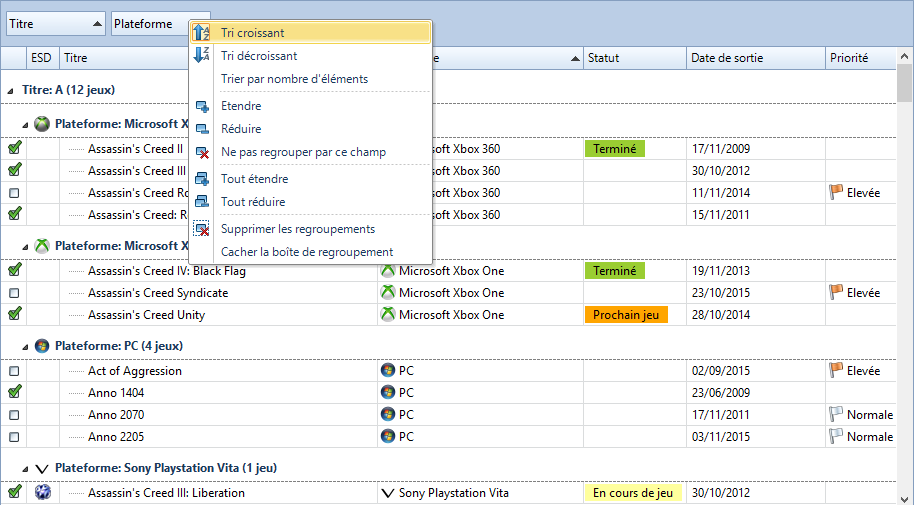The height and width of the screenshot is (505, 914).
Task: Click PC icon in Anno 1404 row
Action: point(388,392)
